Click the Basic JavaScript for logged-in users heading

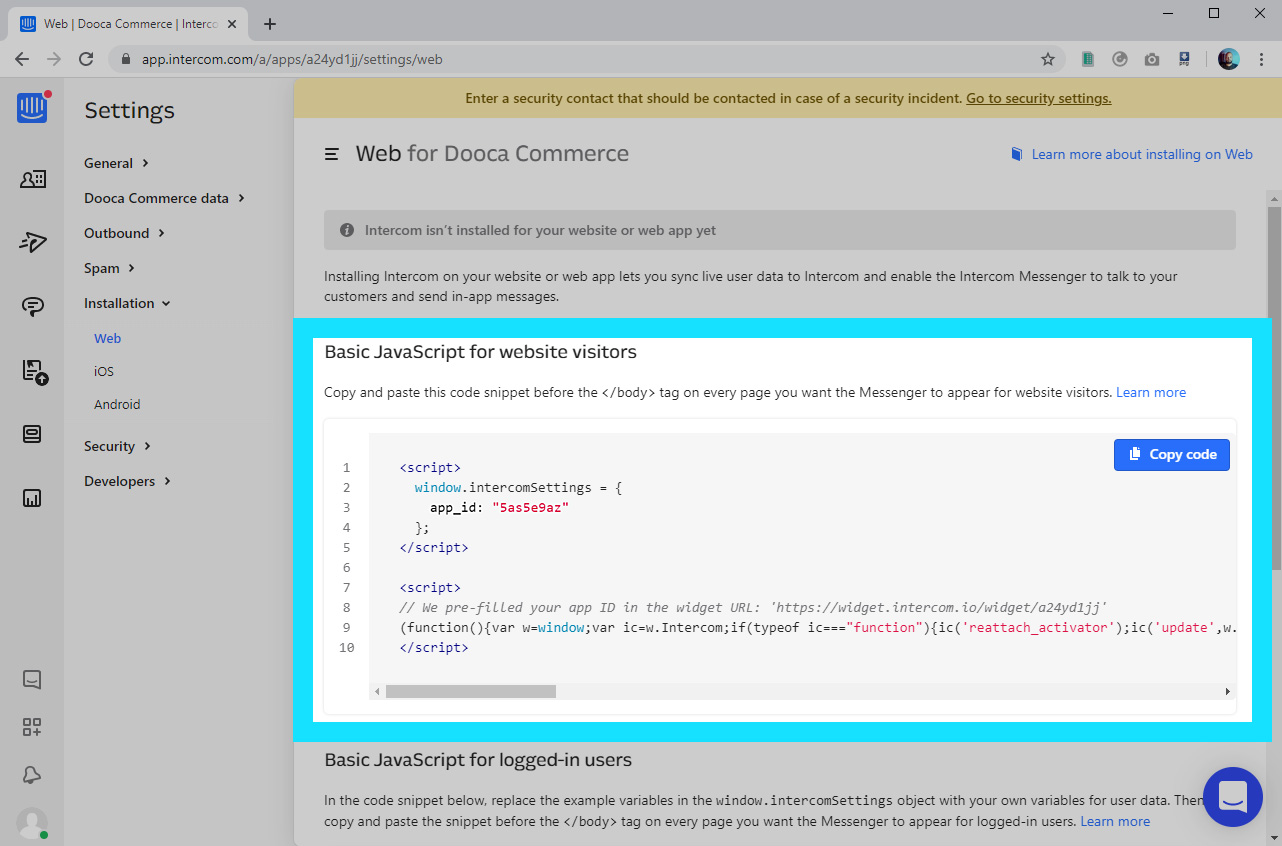tap(478, 760)
